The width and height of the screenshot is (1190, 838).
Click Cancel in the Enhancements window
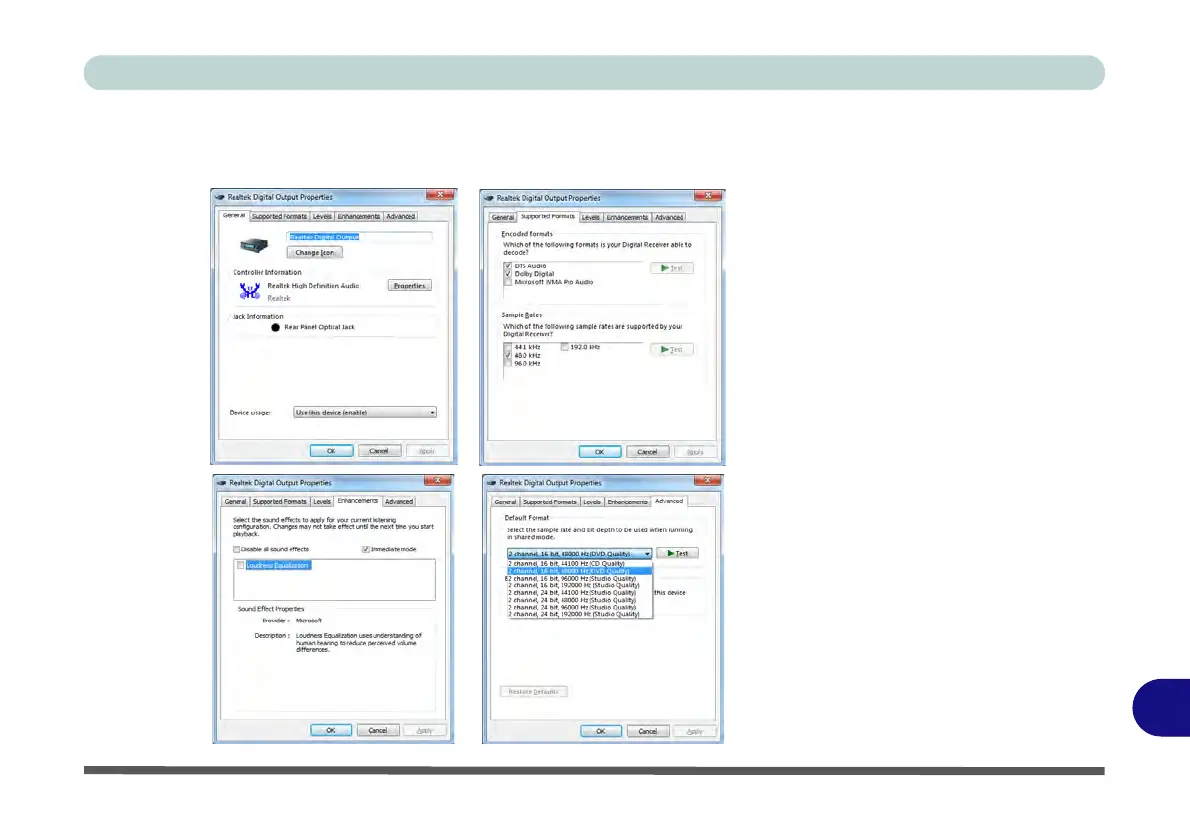click(x=378, y=730)
